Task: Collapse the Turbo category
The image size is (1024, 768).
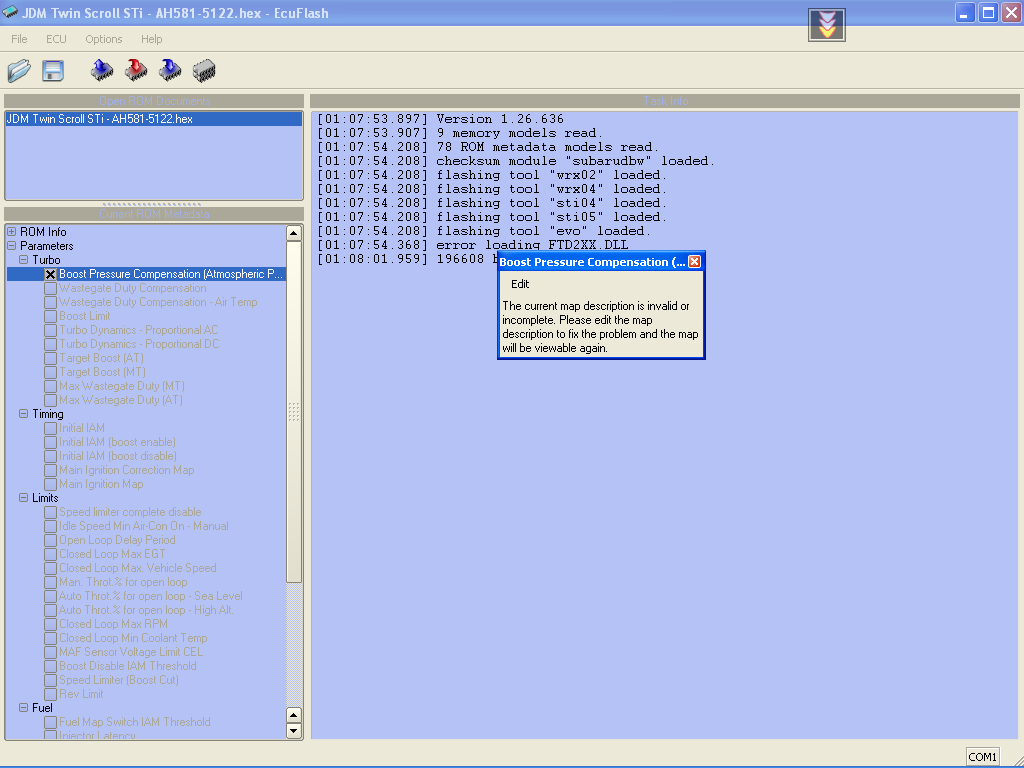Action: [24, 260]
